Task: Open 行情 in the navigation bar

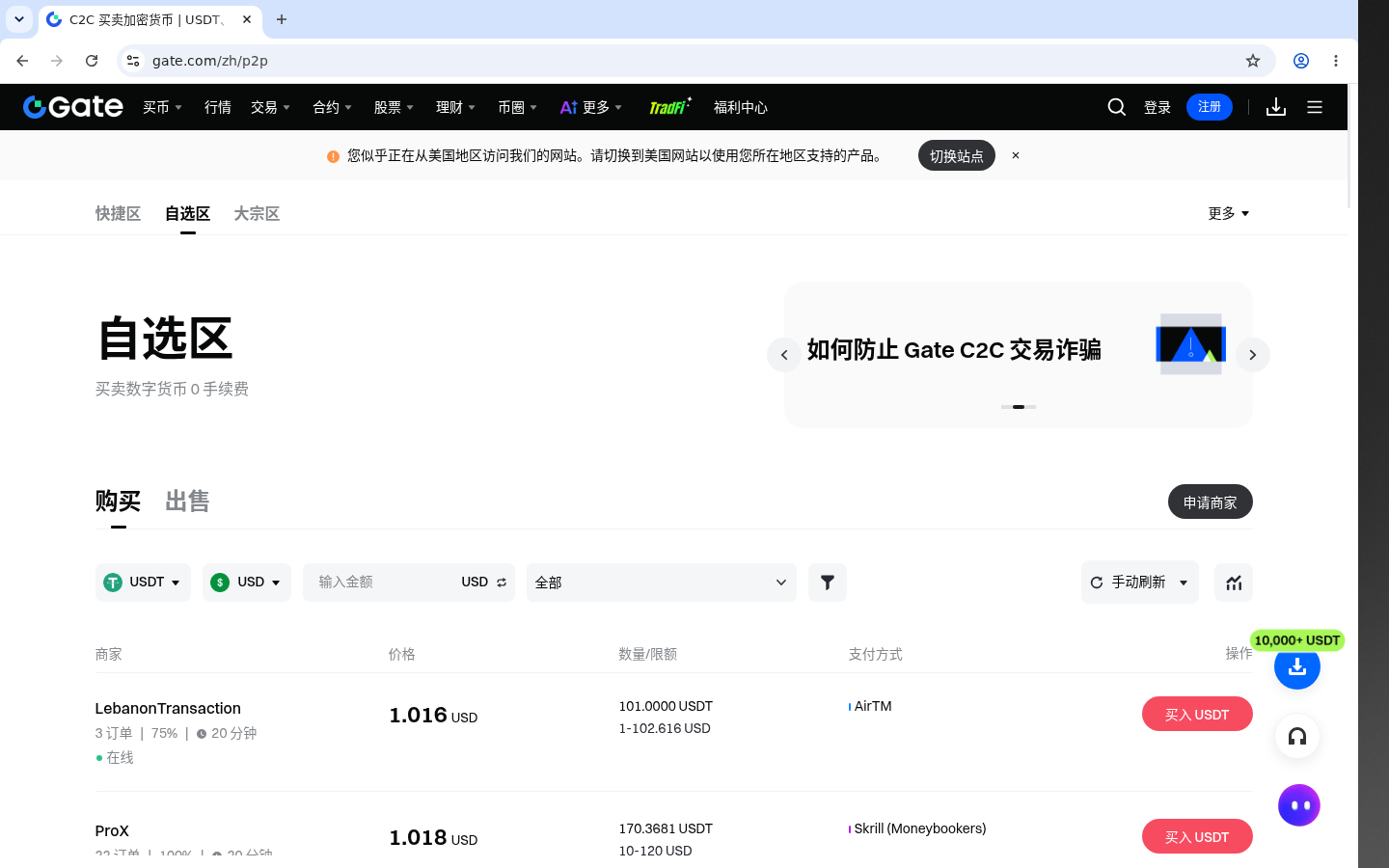Action: [x=218, y=107]
